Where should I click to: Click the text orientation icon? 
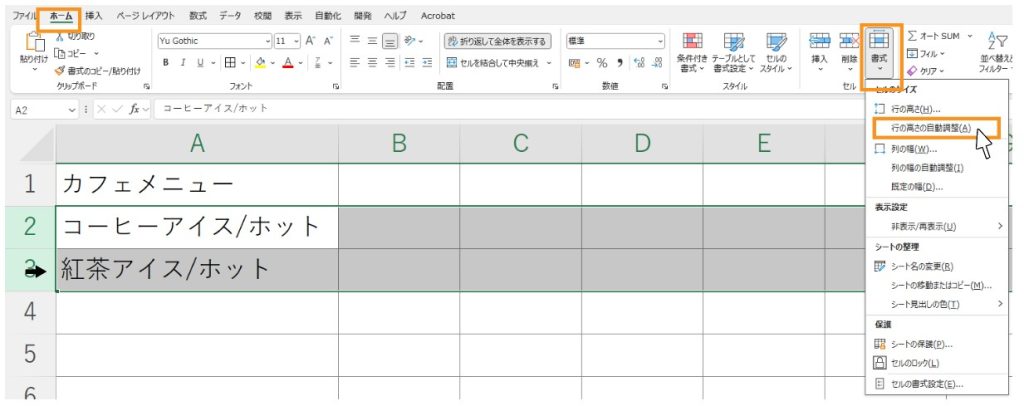[410, 40]
